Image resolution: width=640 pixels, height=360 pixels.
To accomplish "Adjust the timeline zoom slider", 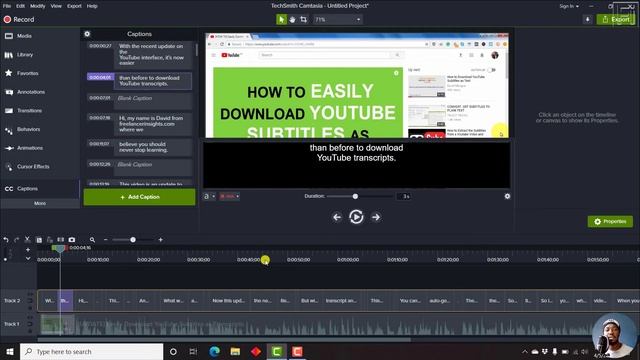I will [133, 240].
